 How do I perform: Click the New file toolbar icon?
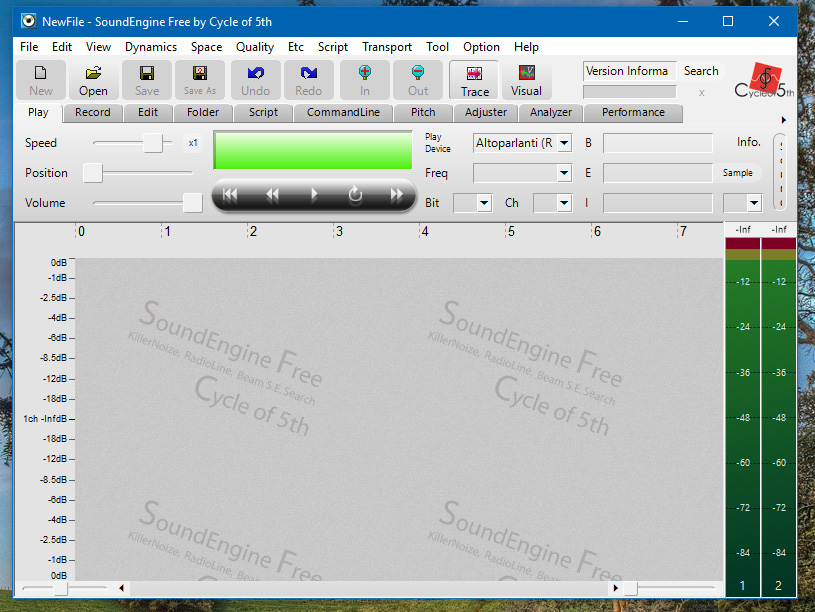(x=41, y=79)
